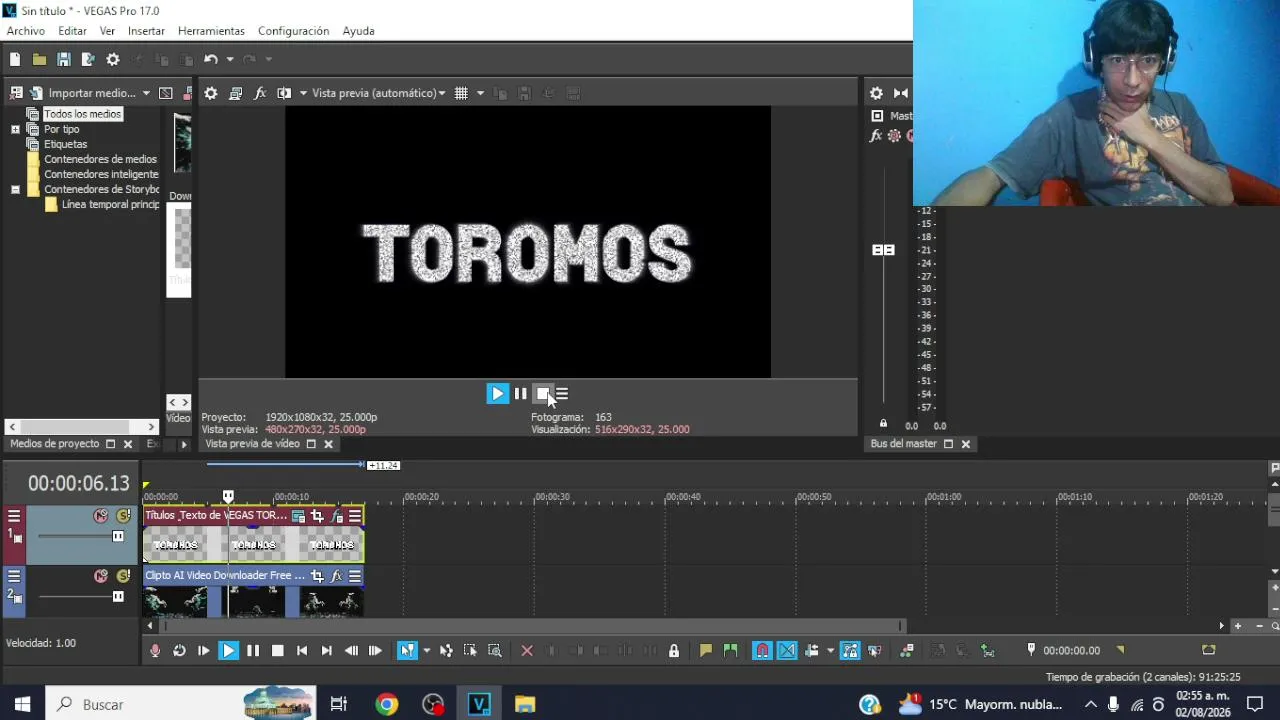Create a new project with the blank-page icon

tap(15, 60)
